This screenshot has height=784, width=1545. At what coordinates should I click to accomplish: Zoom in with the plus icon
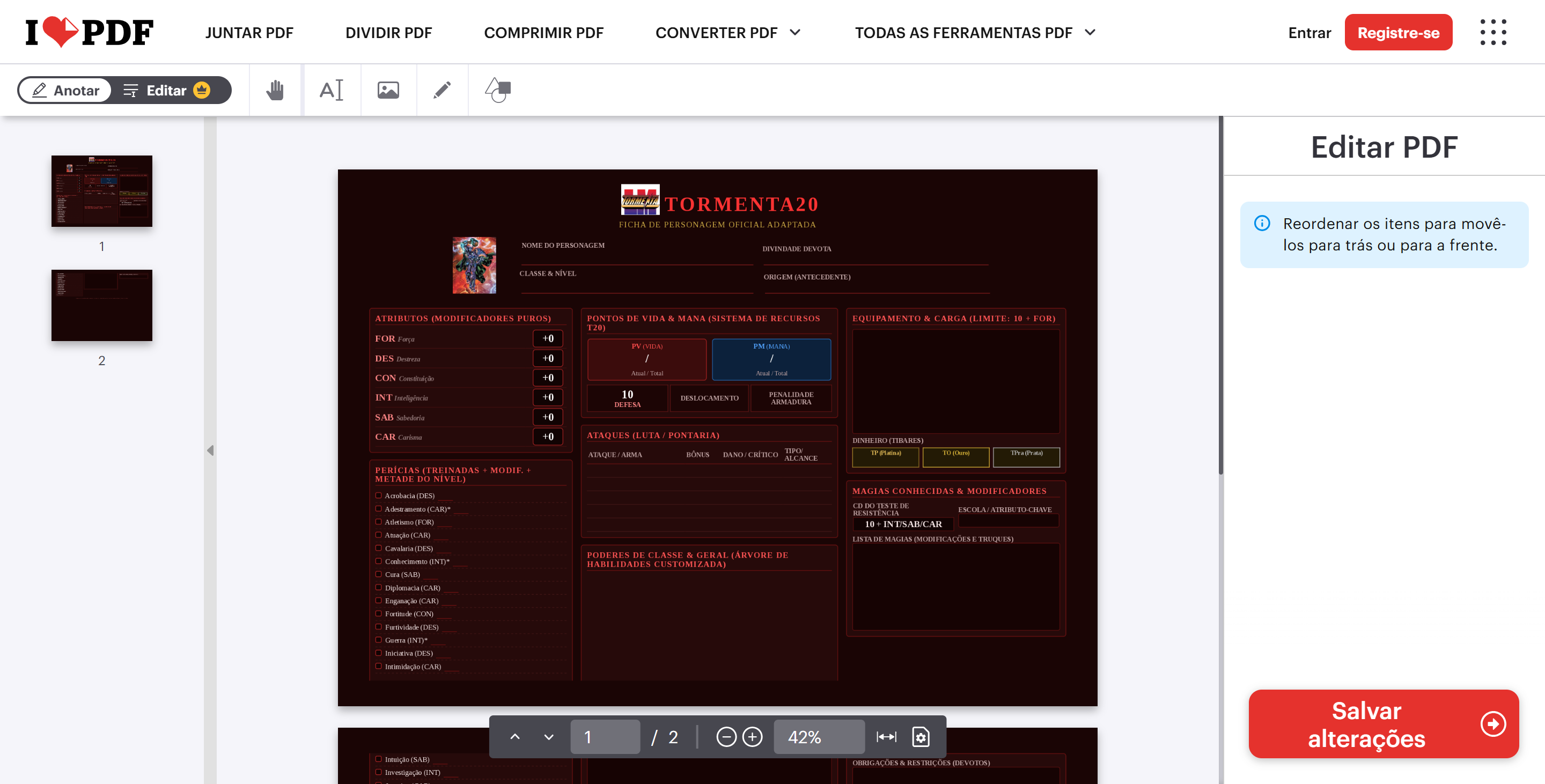click(752, 737)
